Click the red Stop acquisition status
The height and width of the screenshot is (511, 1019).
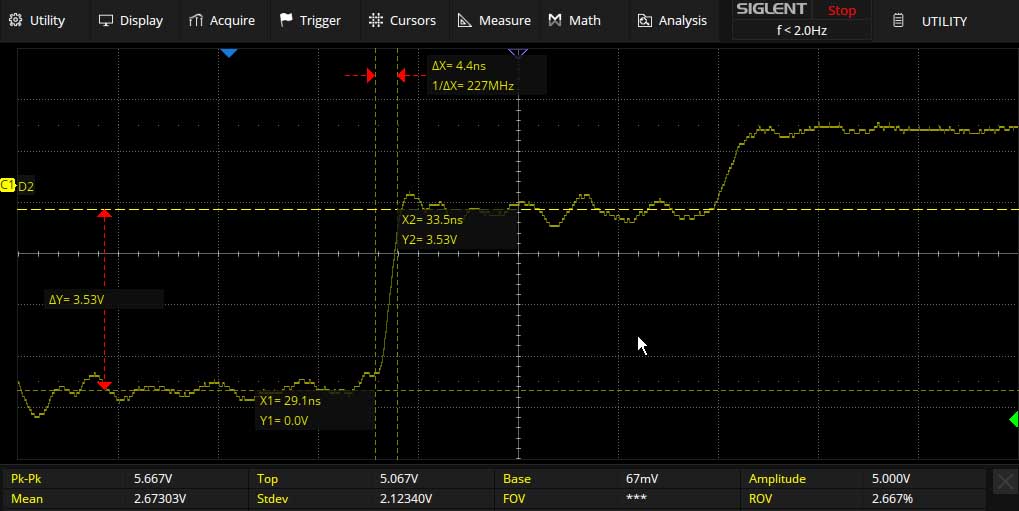842,11
